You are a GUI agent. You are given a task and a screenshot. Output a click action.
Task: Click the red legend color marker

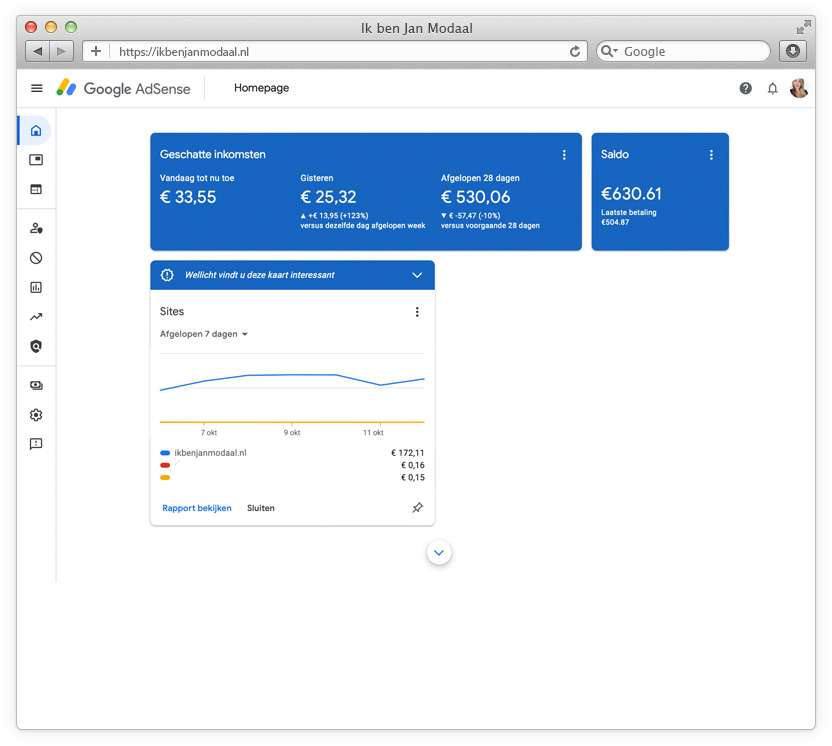(165, 465)
